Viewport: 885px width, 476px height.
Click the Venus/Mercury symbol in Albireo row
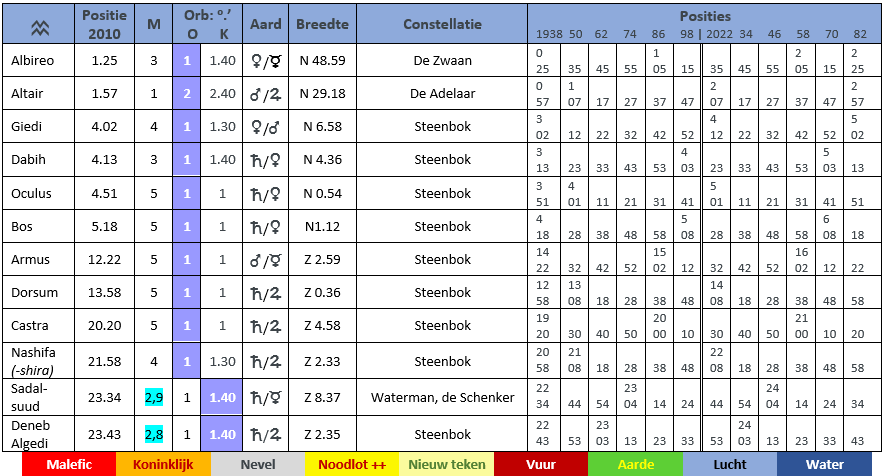(265, 61)
